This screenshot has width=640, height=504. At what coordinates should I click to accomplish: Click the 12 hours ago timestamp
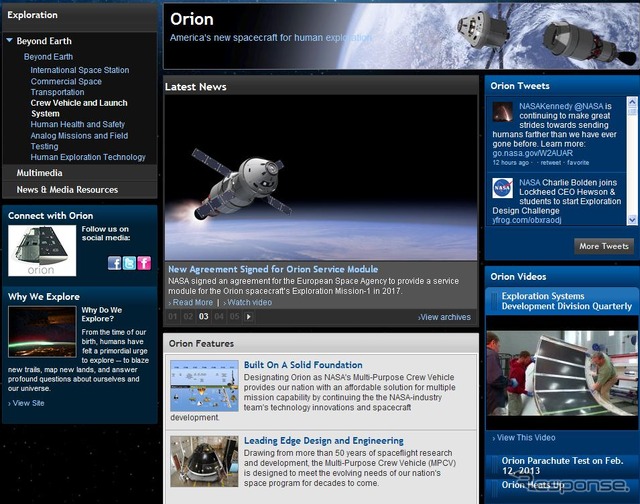point(510,162)
